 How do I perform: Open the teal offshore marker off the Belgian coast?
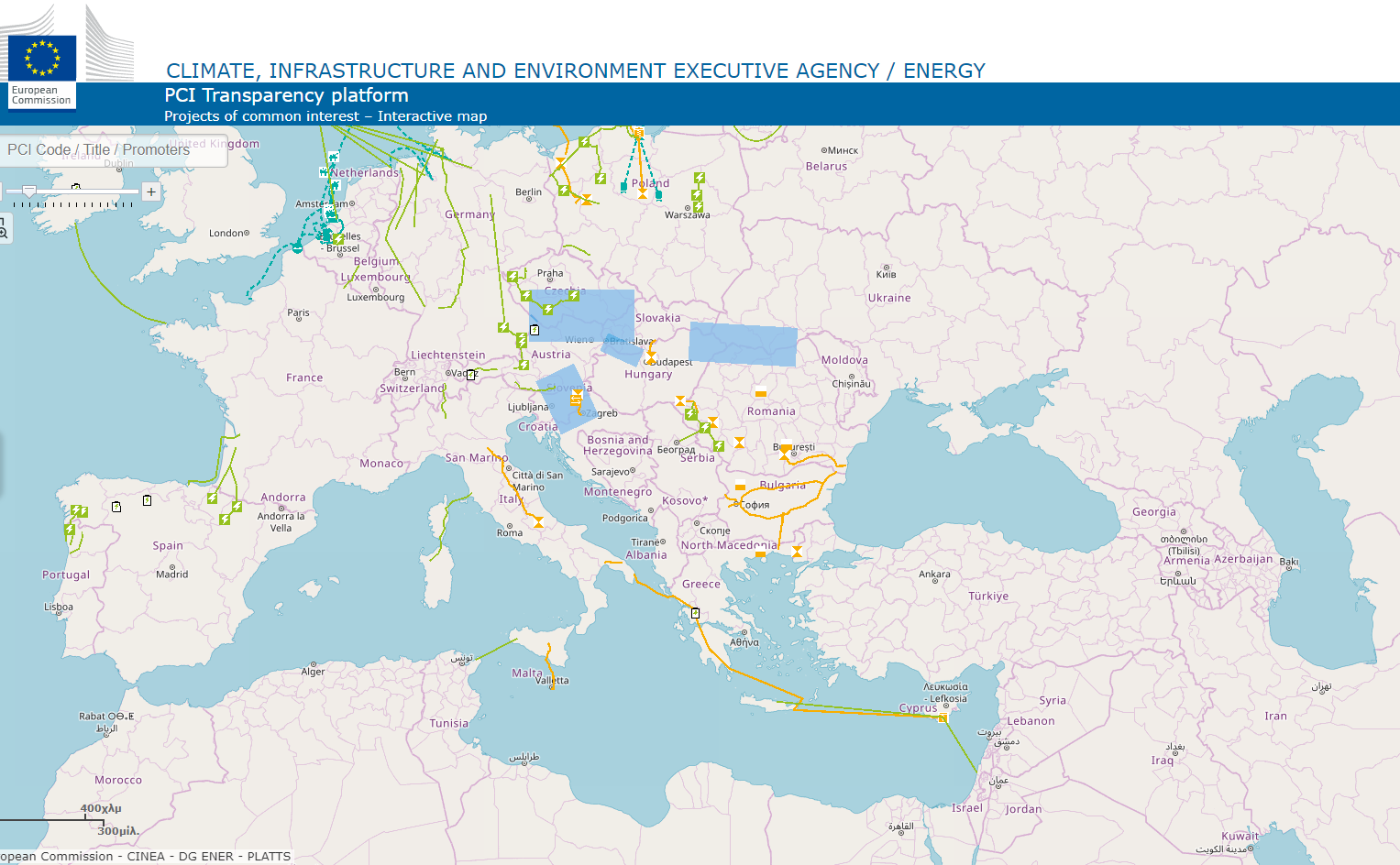point(297,247)
